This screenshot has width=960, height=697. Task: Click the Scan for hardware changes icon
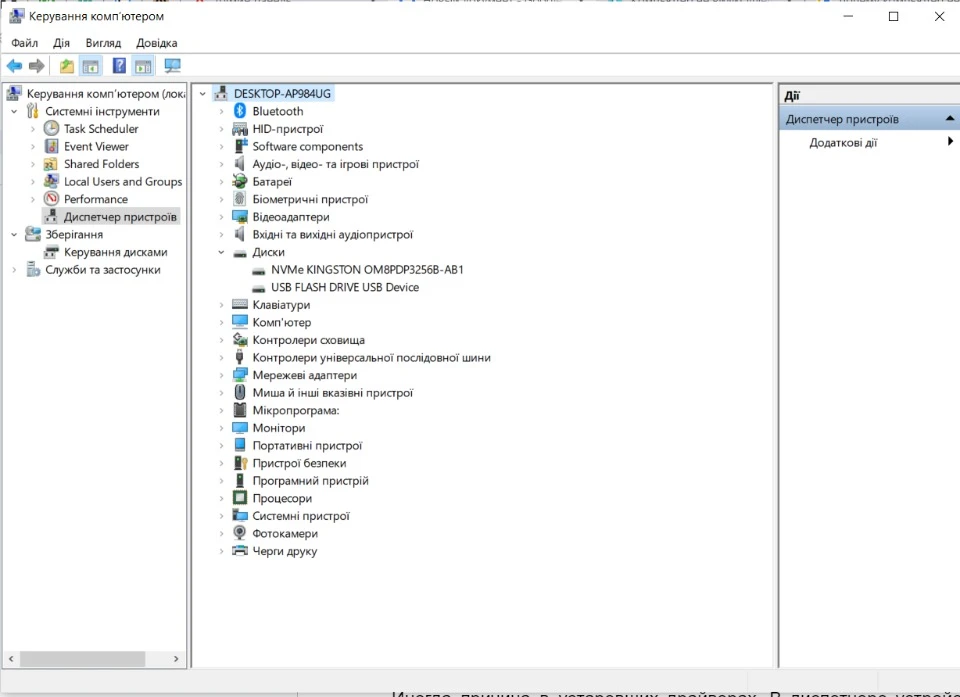(x=172, y=66)
